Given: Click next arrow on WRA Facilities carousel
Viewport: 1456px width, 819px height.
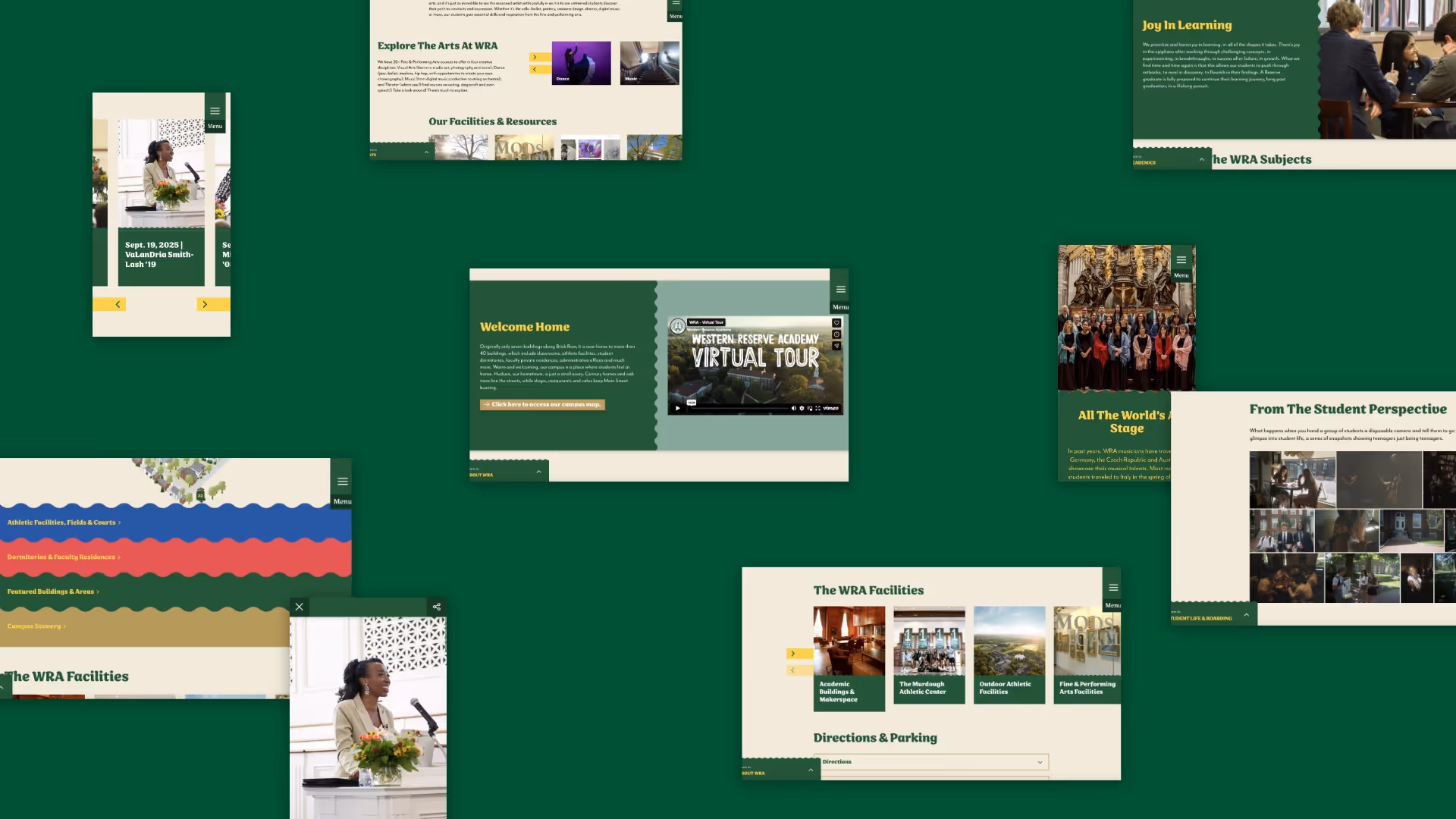Looking at the screenshot, I should click(793, 654).
